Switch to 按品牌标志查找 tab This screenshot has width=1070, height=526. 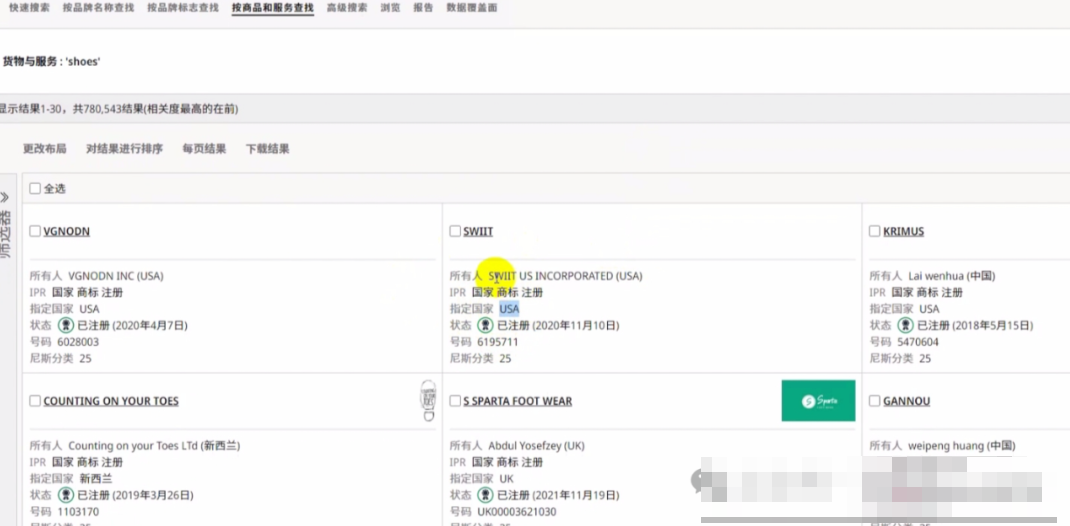coord(183,8)
